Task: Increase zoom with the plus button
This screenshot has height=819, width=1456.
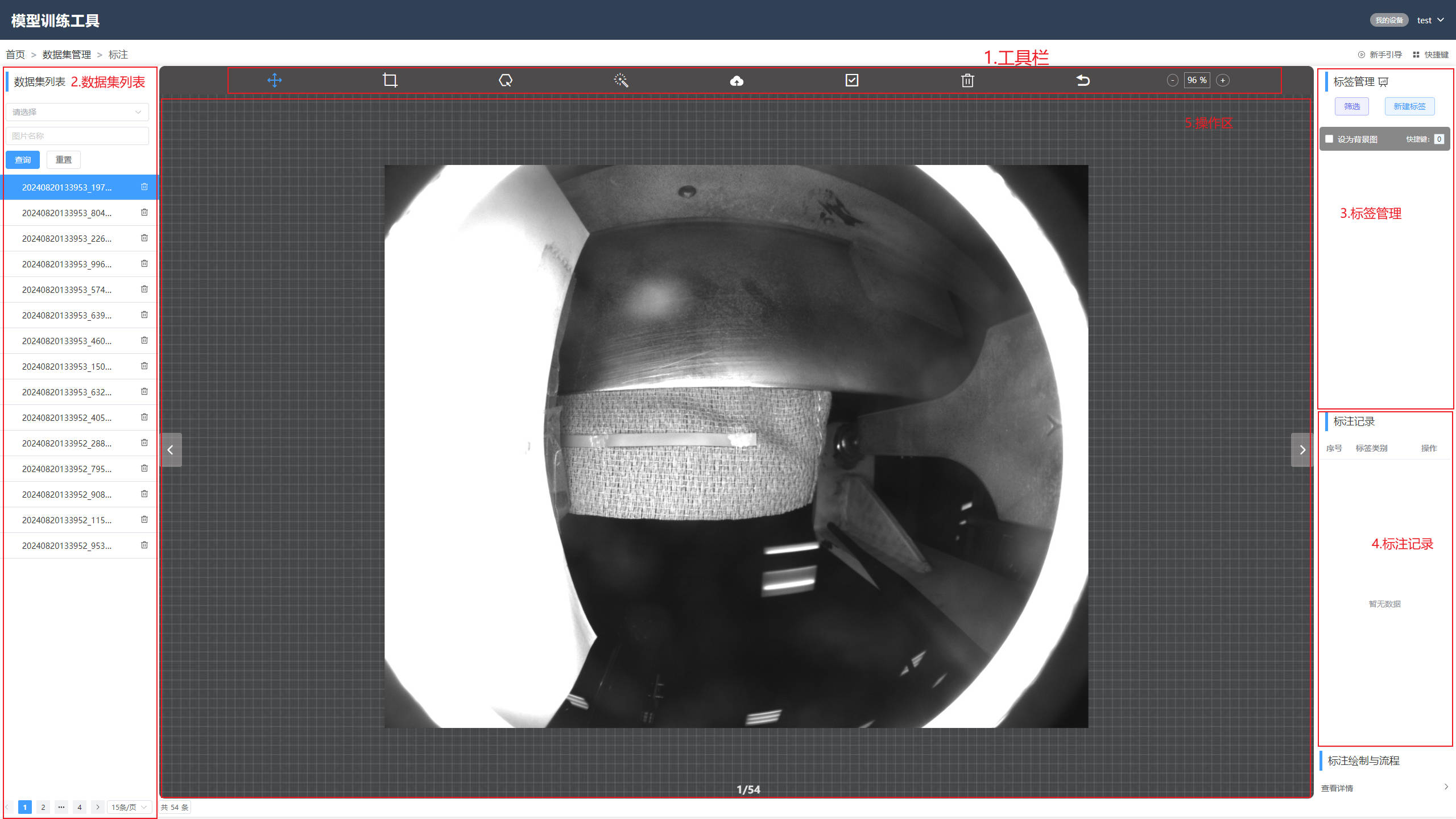Action: [1223, 80]
